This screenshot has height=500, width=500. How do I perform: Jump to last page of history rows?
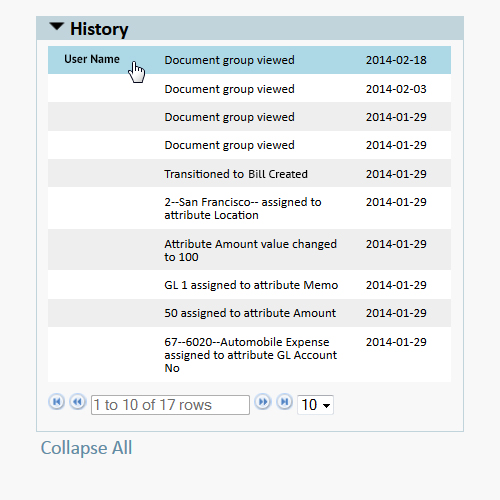tap(285, 402)
